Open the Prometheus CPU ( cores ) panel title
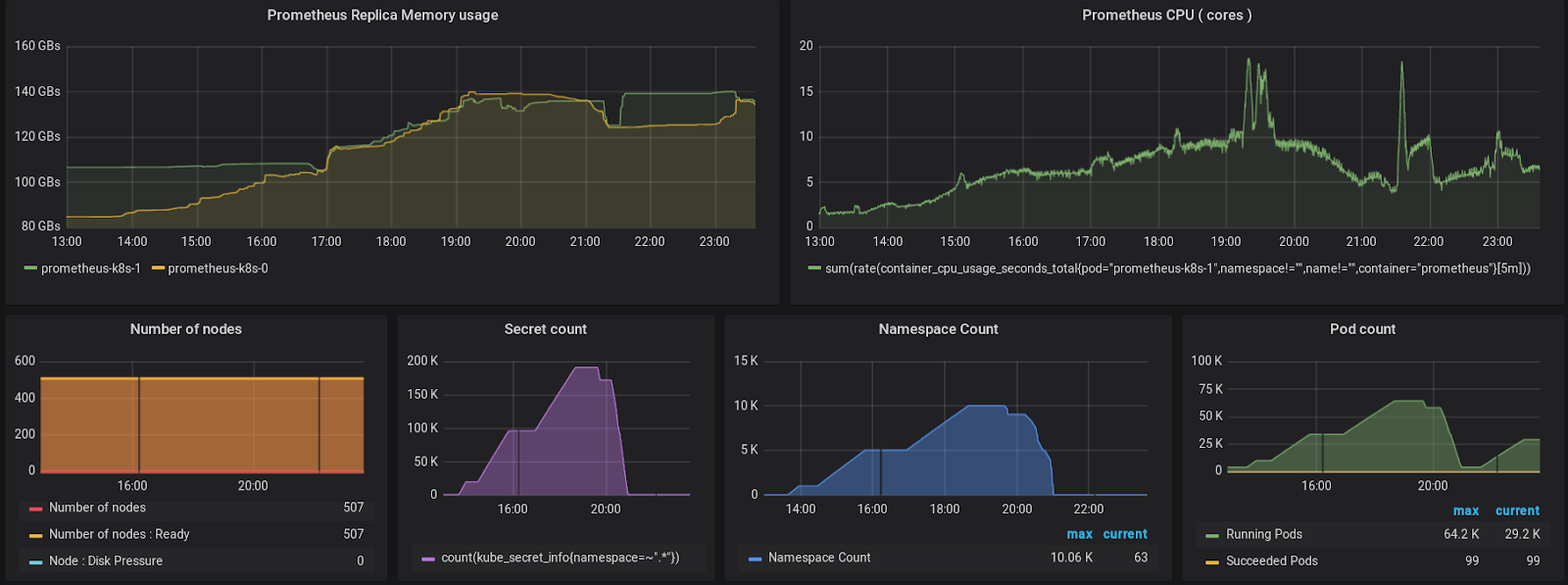The height and width of the screenshot is (585, 1568). [x=1166, y=15]
